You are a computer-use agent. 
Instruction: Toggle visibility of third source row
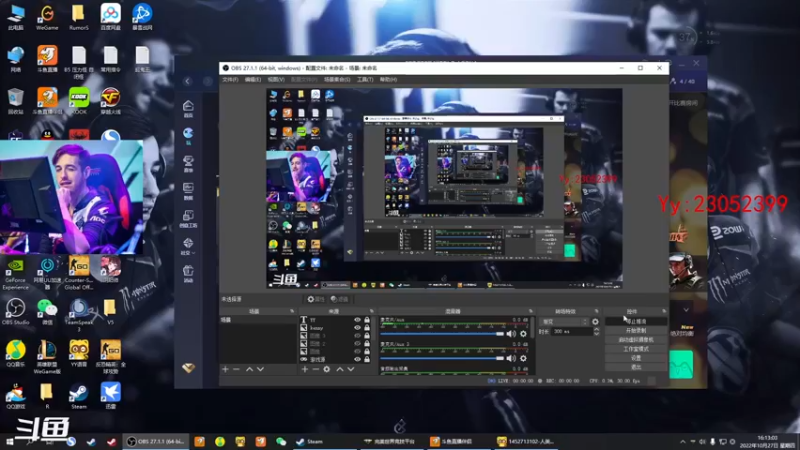357,336
